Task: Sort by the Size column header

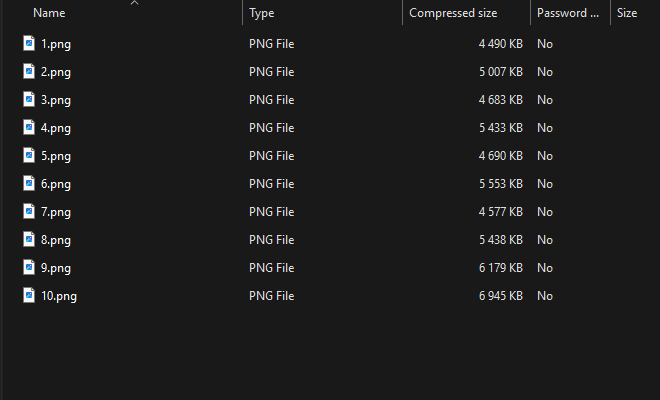Action: click(627, 13)
